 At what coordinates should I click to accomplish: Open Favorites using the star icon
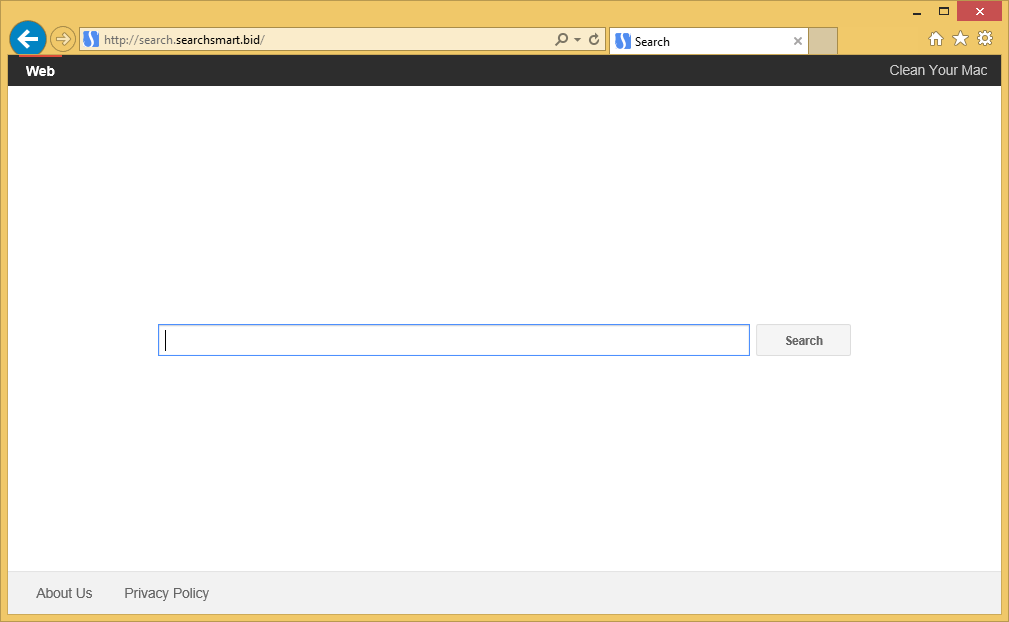960,39
